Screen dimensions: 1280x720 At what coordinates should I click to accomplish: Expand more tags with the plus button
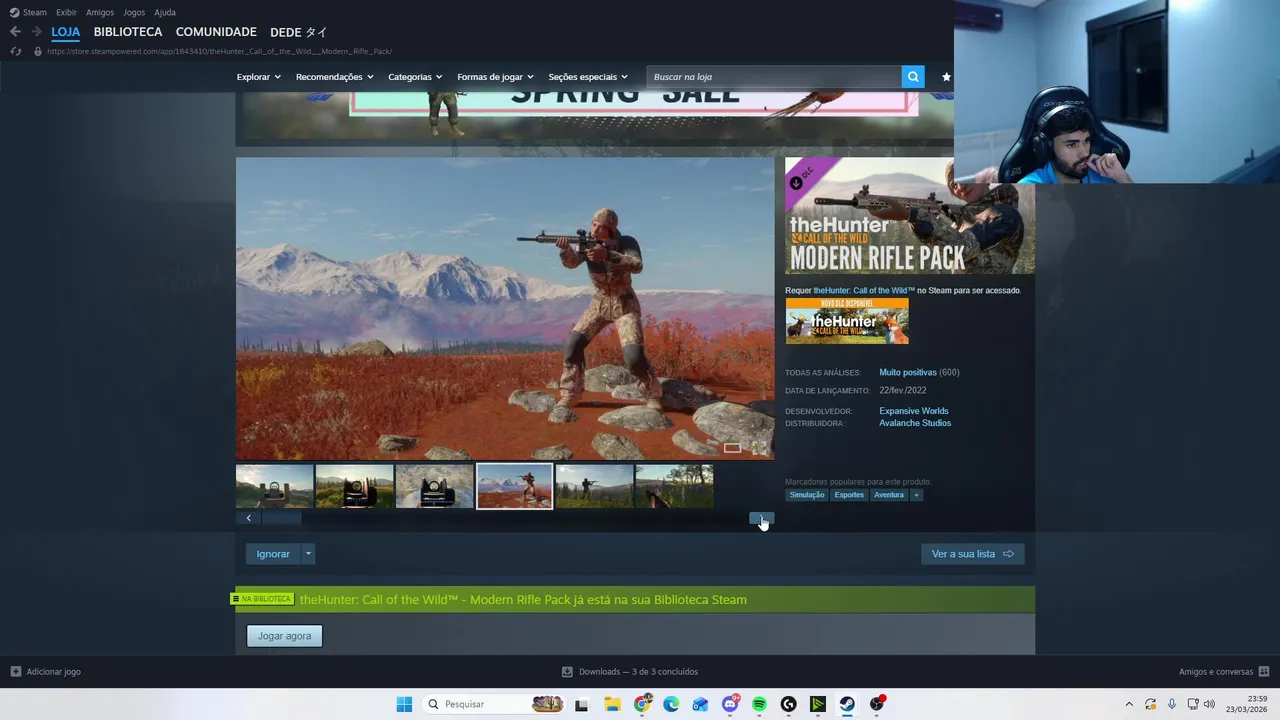coord(916,495)
